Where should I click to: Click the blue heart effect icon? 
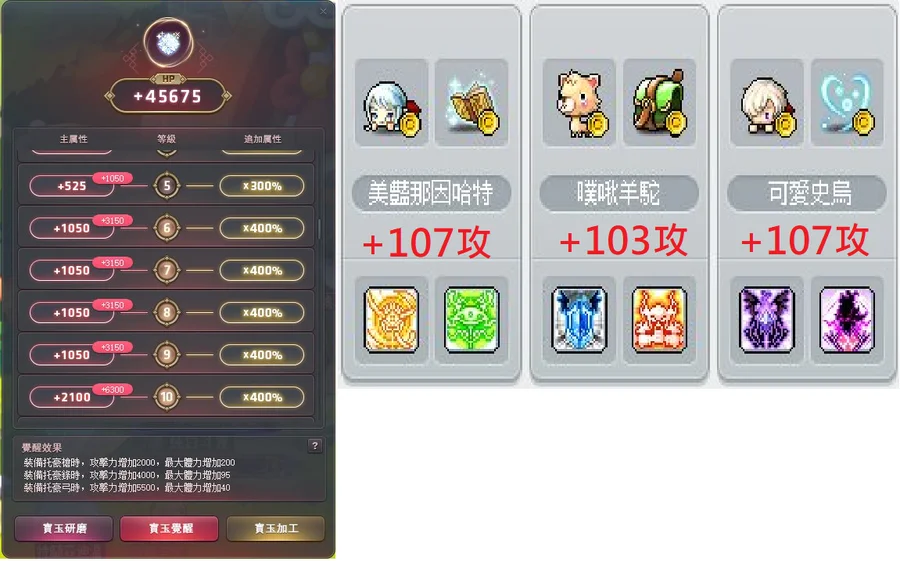tap(847, 102)
